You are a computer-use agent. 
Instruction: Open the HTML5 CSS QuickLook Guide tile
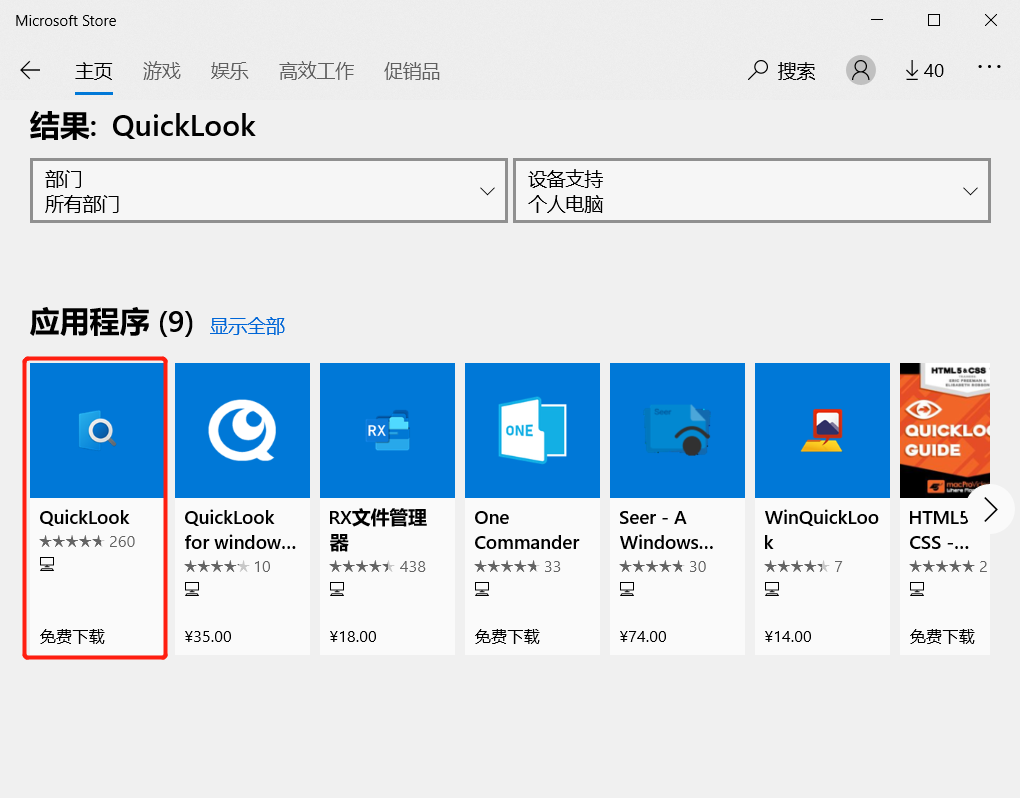click(x=945, y=431)
